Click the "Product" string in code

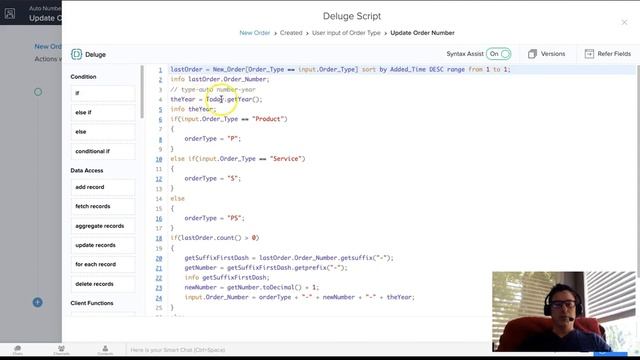pyautogui.click(x=268, y=119)
